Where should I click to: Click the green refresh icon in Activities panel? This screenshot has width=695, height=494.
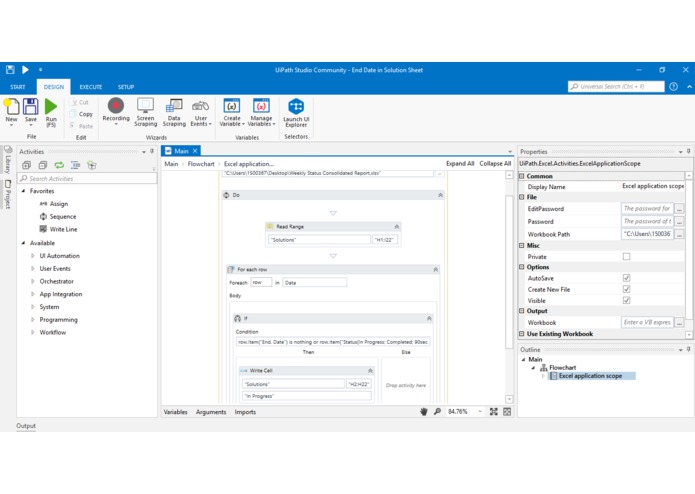click(59, 165)
